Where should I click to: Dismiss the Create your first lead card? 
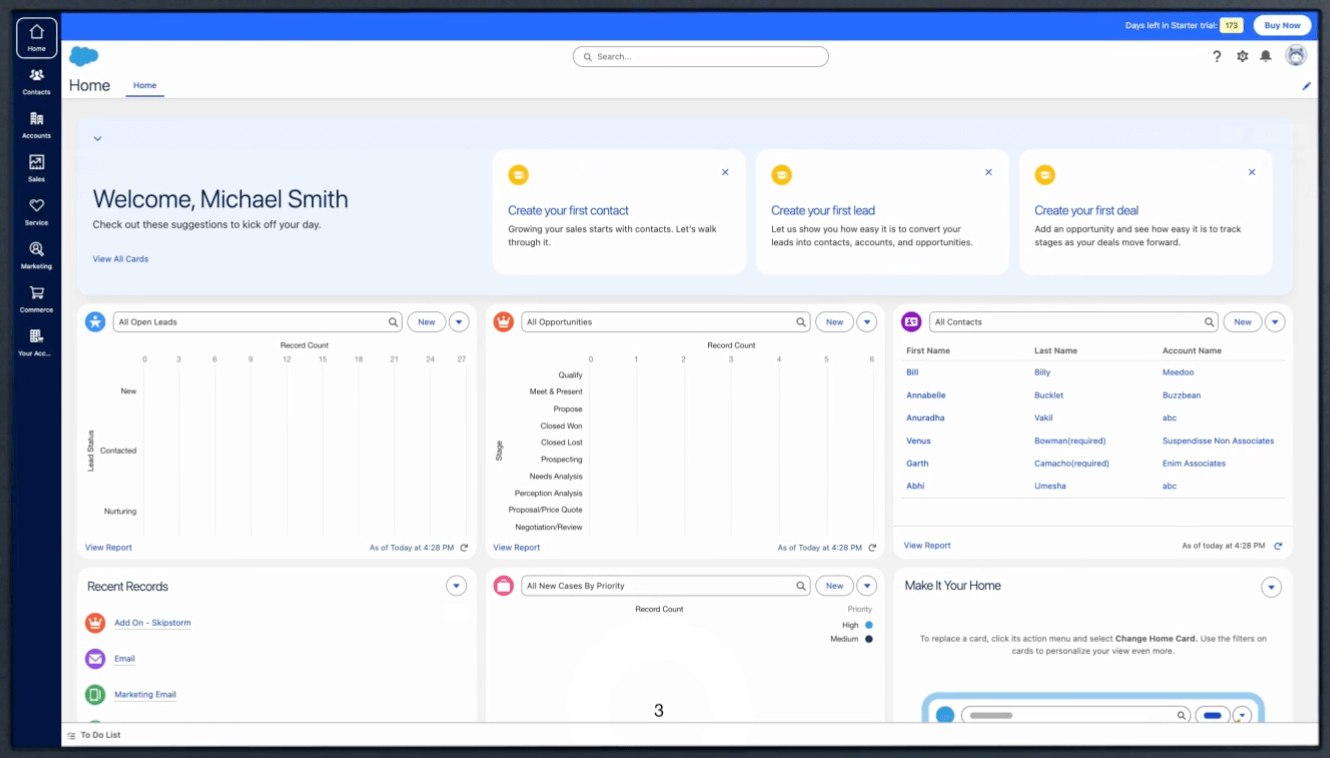click(988, 172)
